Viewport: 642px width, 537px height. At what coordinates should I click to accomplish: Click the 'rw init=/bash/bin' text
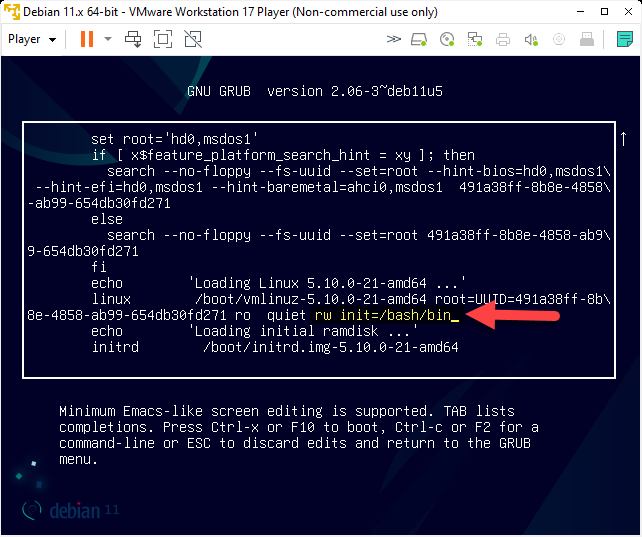[382, 315]
